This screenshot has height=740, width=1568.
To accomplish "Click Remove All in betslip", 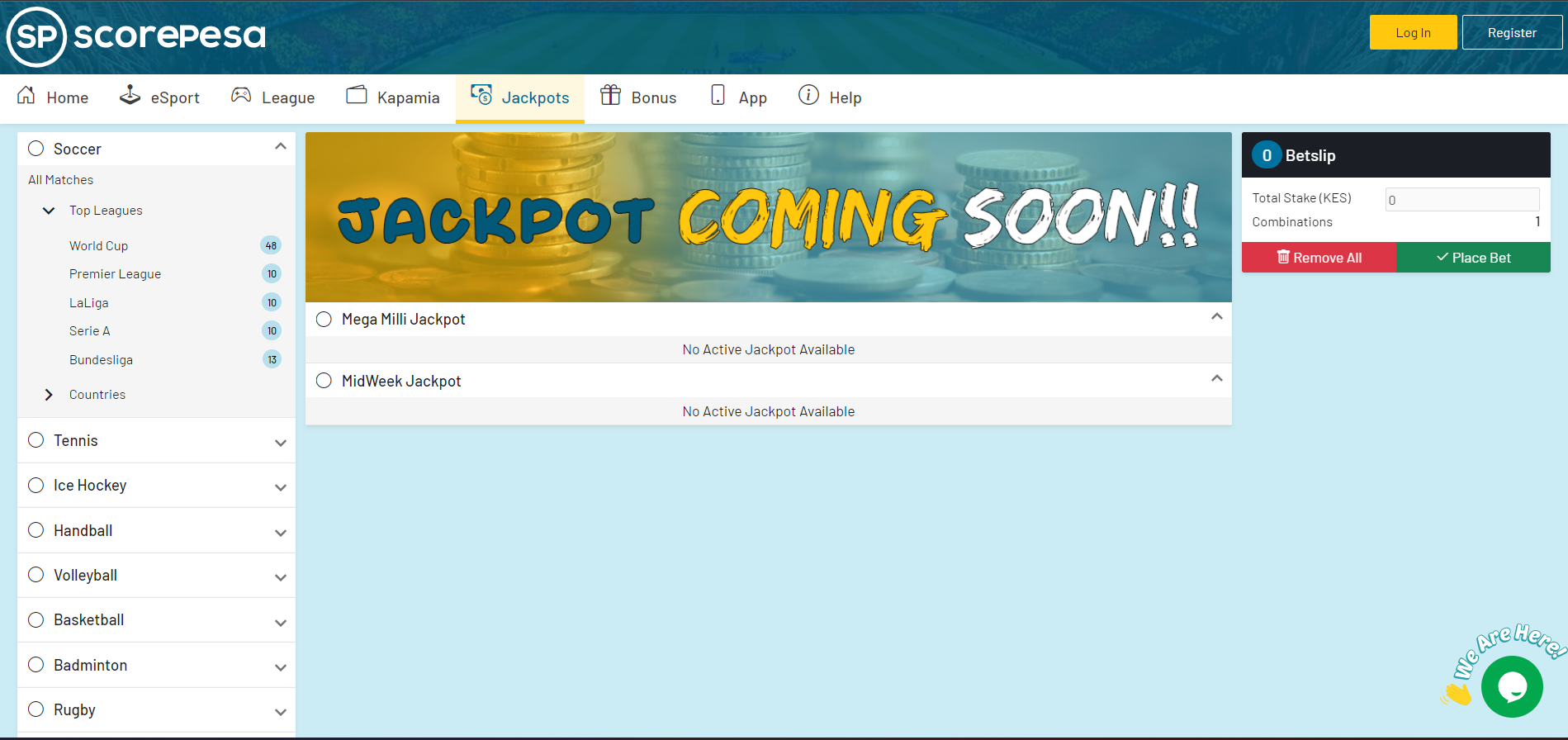I will (1319, 258).
